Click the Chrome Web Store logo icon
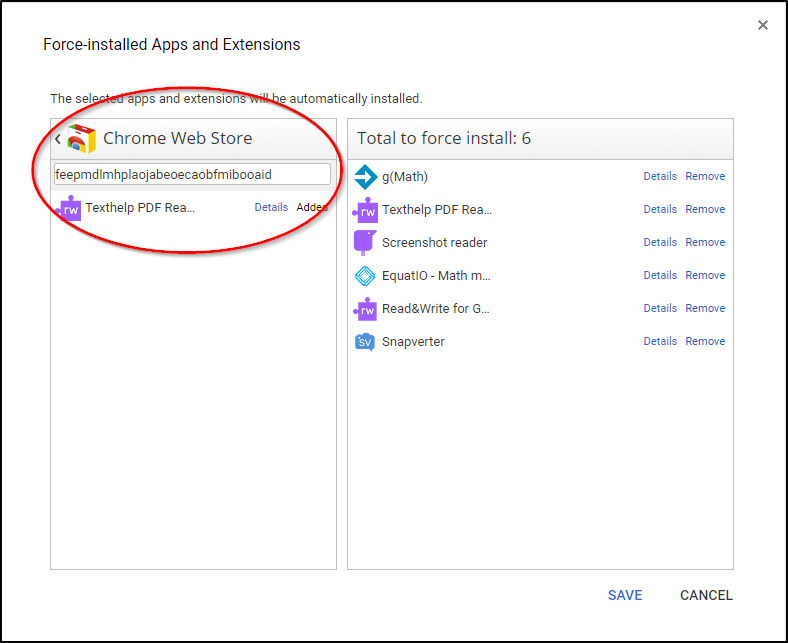This screenshot has height=643, width=788. [x=81, y=139]
